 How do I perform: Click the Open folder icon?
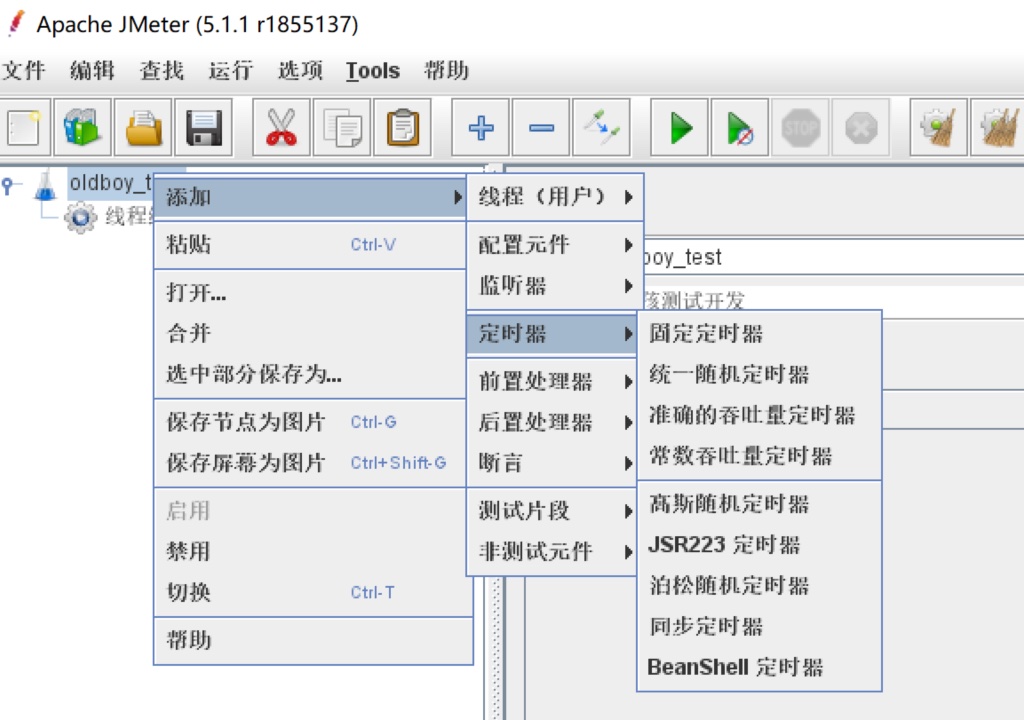click(144, 128)
